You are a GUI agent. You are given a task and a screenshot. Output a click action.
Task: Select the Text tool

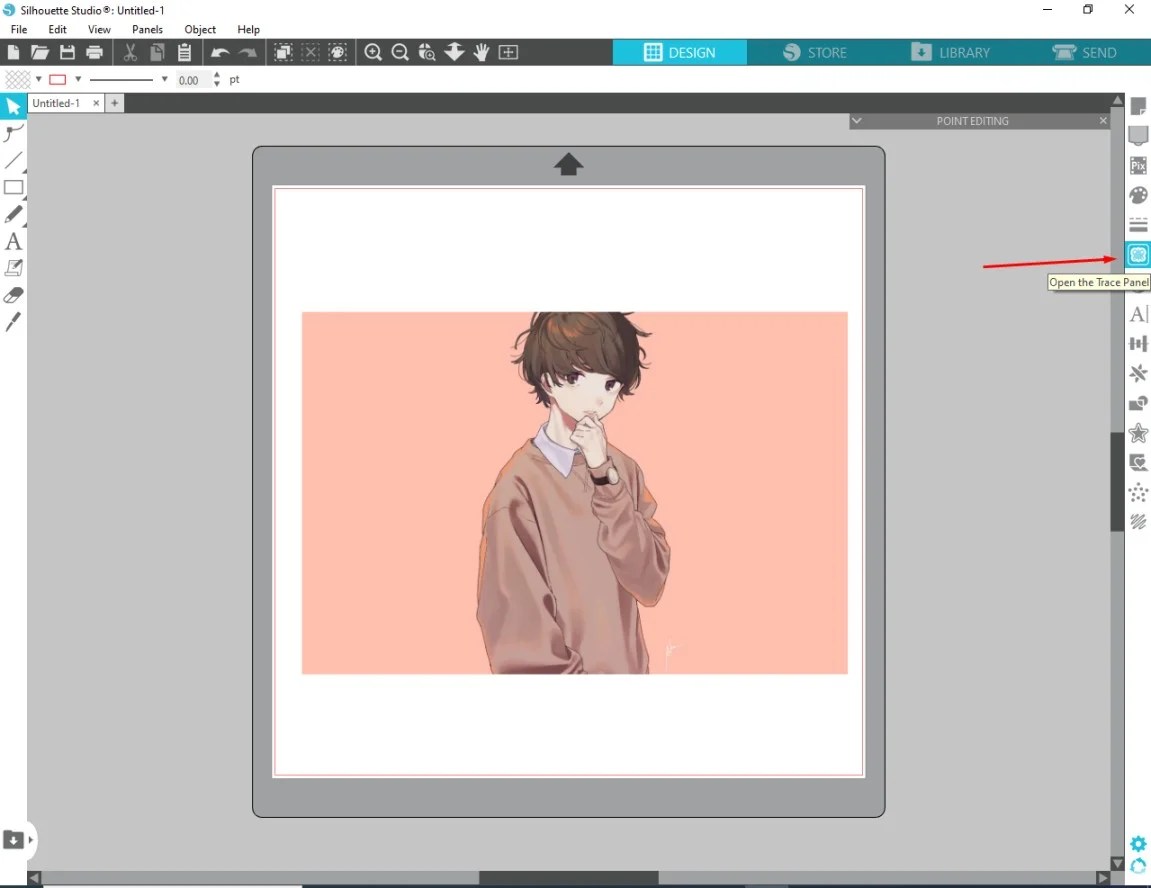click(x=13, y=241)
